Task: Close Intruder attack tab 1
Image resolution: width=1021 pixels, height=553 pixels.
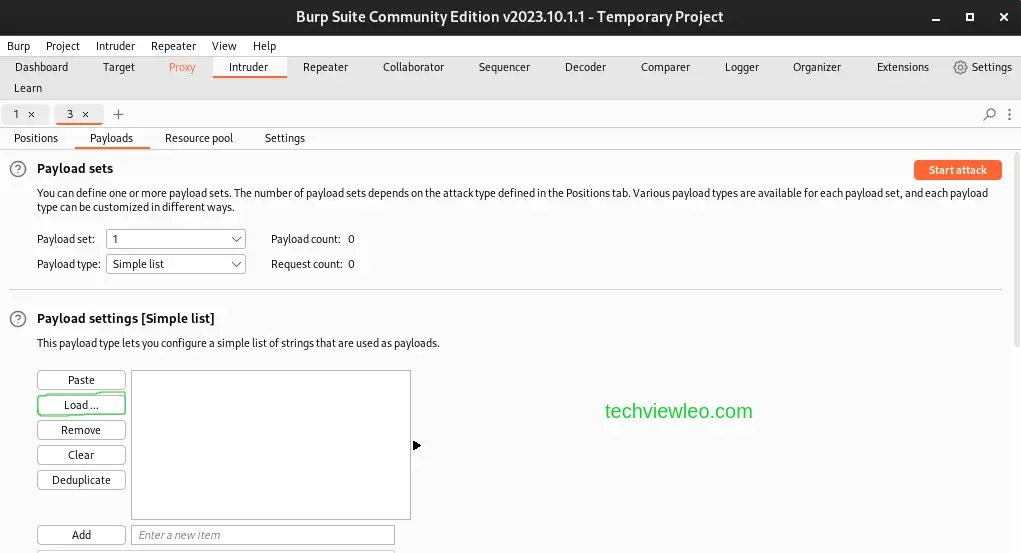Action: 31,114
